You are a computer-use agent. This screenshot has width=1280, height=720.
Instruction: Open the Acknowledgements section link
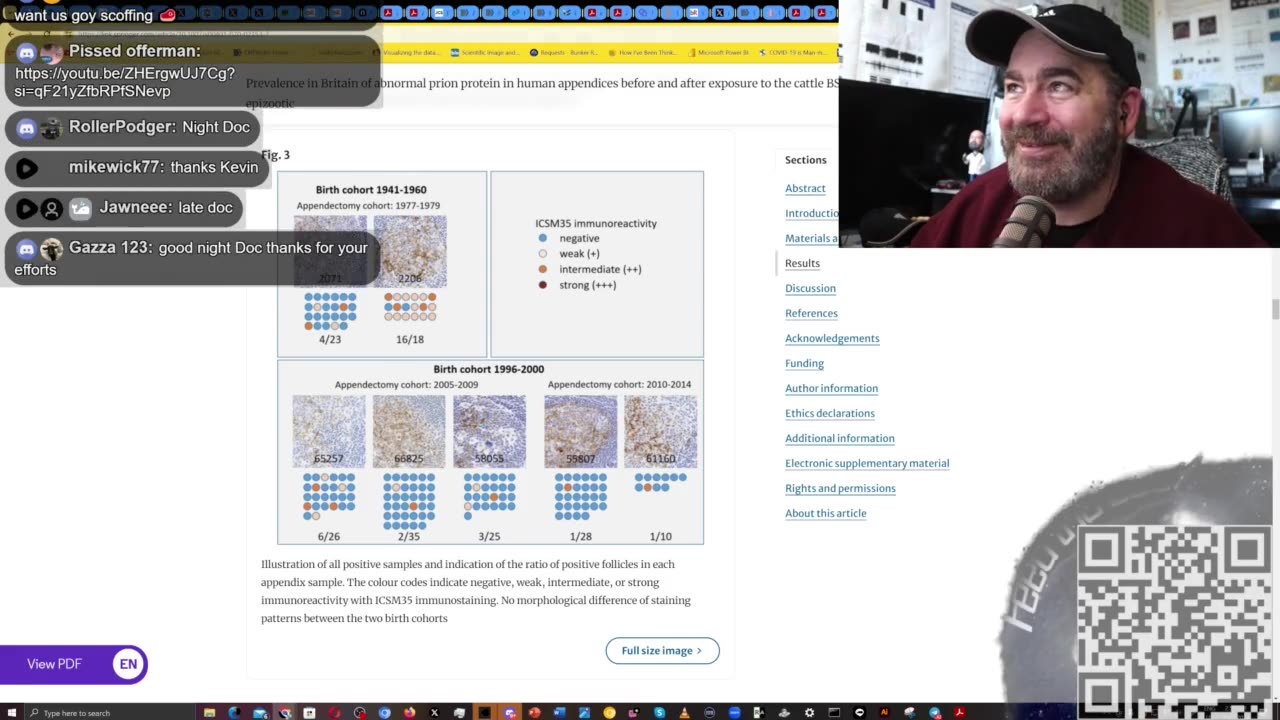pos(832,338)
